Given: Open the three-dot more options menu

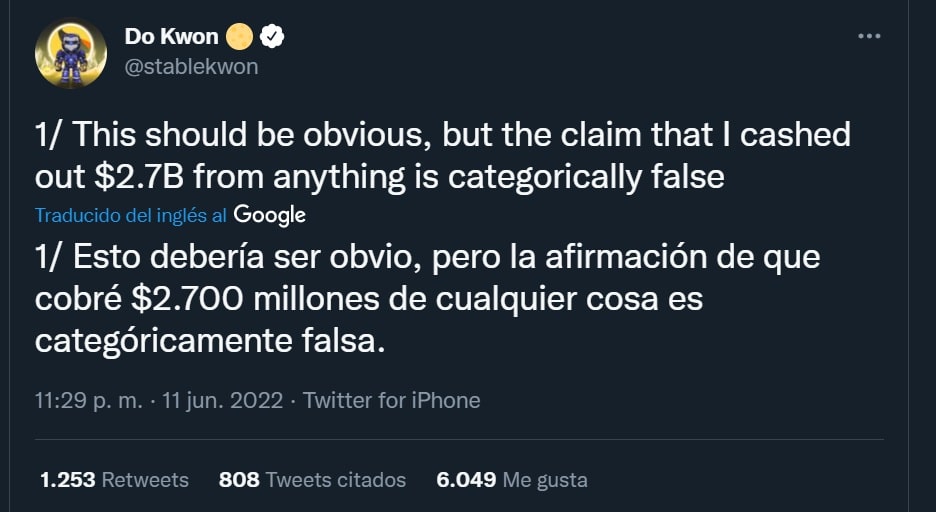Looking at the screenshot, I should pos(869,36).
